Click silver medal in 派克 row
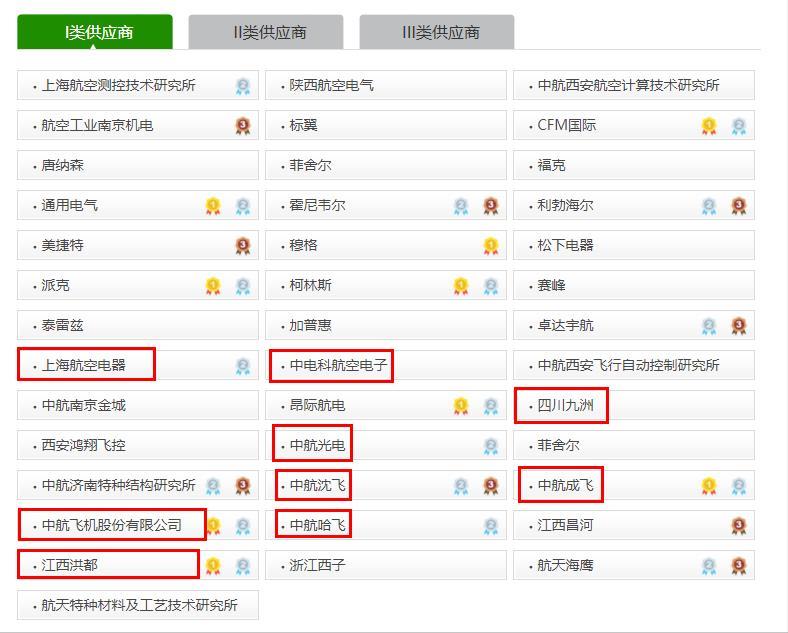 point(243,286)
